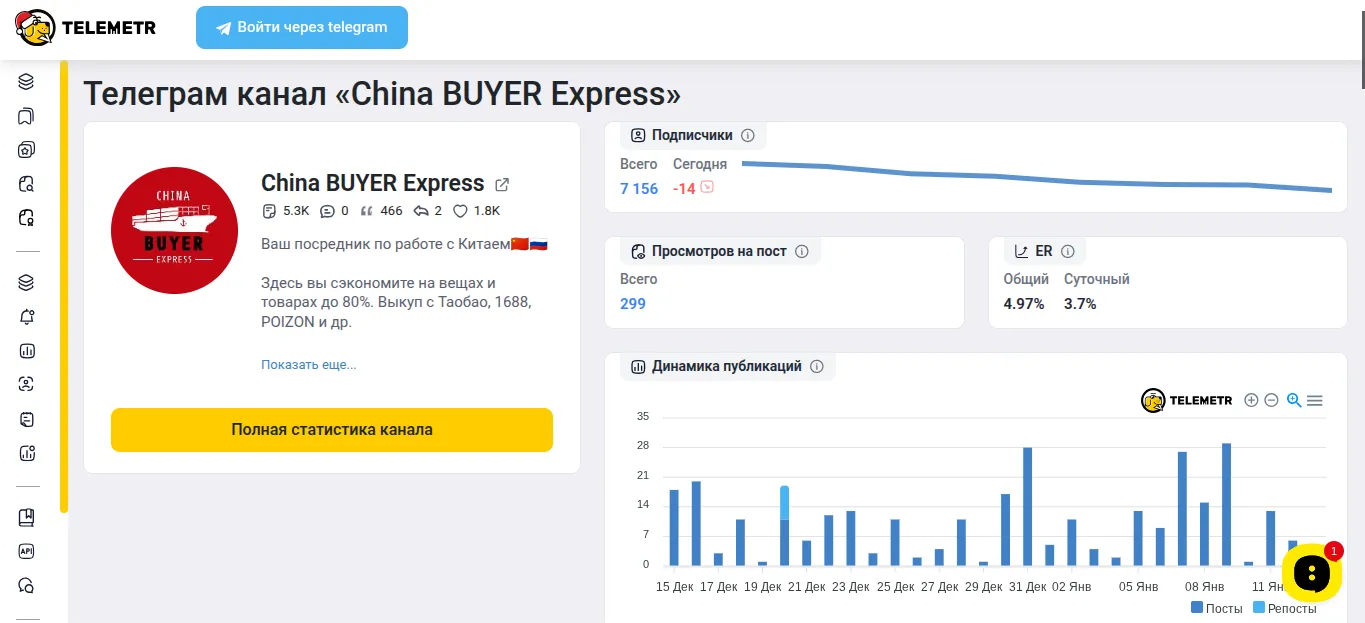
Task: Click the subscribers total '7 156'
Action: pyautogui.click(x=639, y=188)
